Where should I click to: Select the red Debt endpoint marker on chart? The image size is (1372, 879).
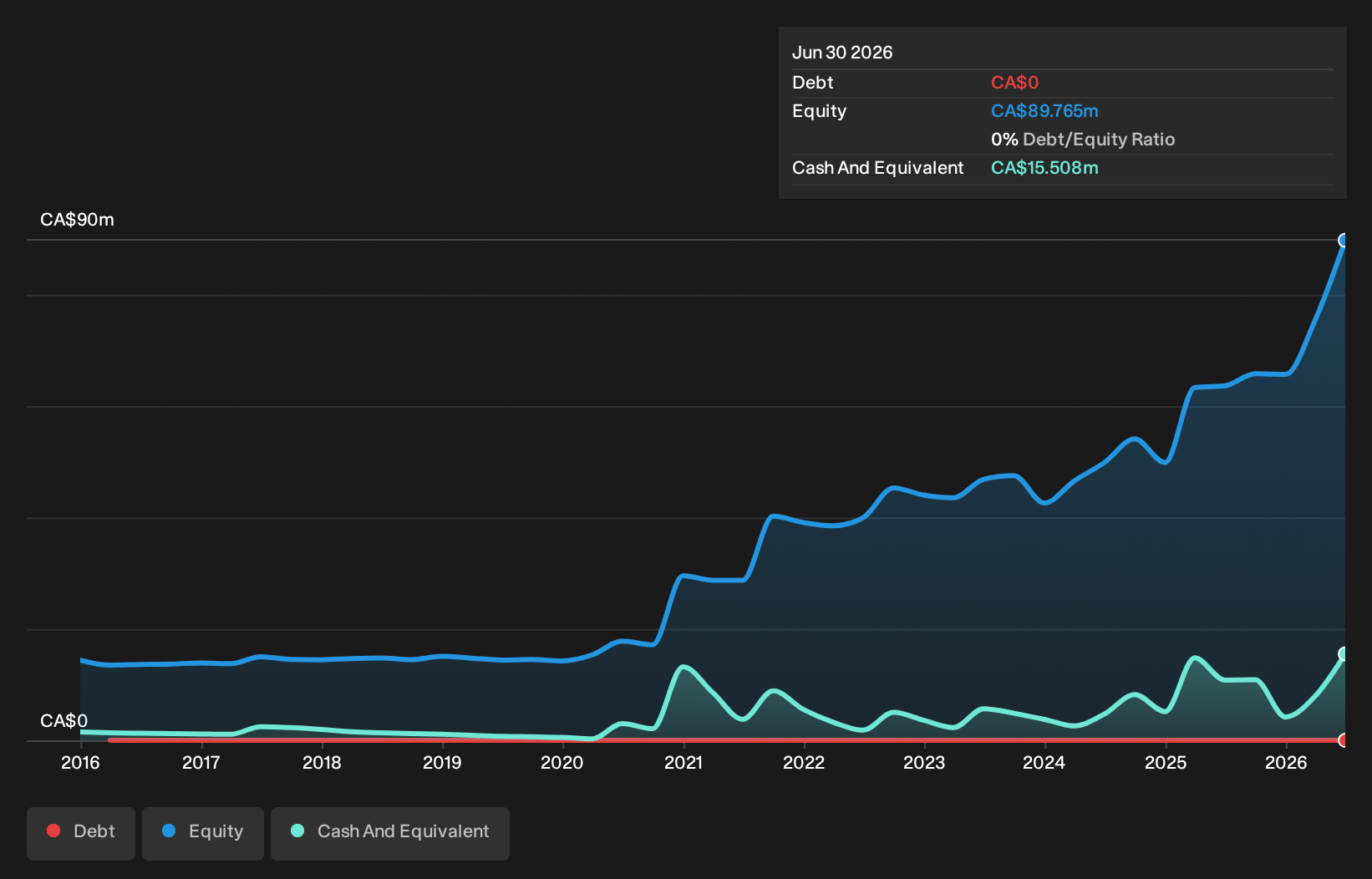[x=1344, y=740]
